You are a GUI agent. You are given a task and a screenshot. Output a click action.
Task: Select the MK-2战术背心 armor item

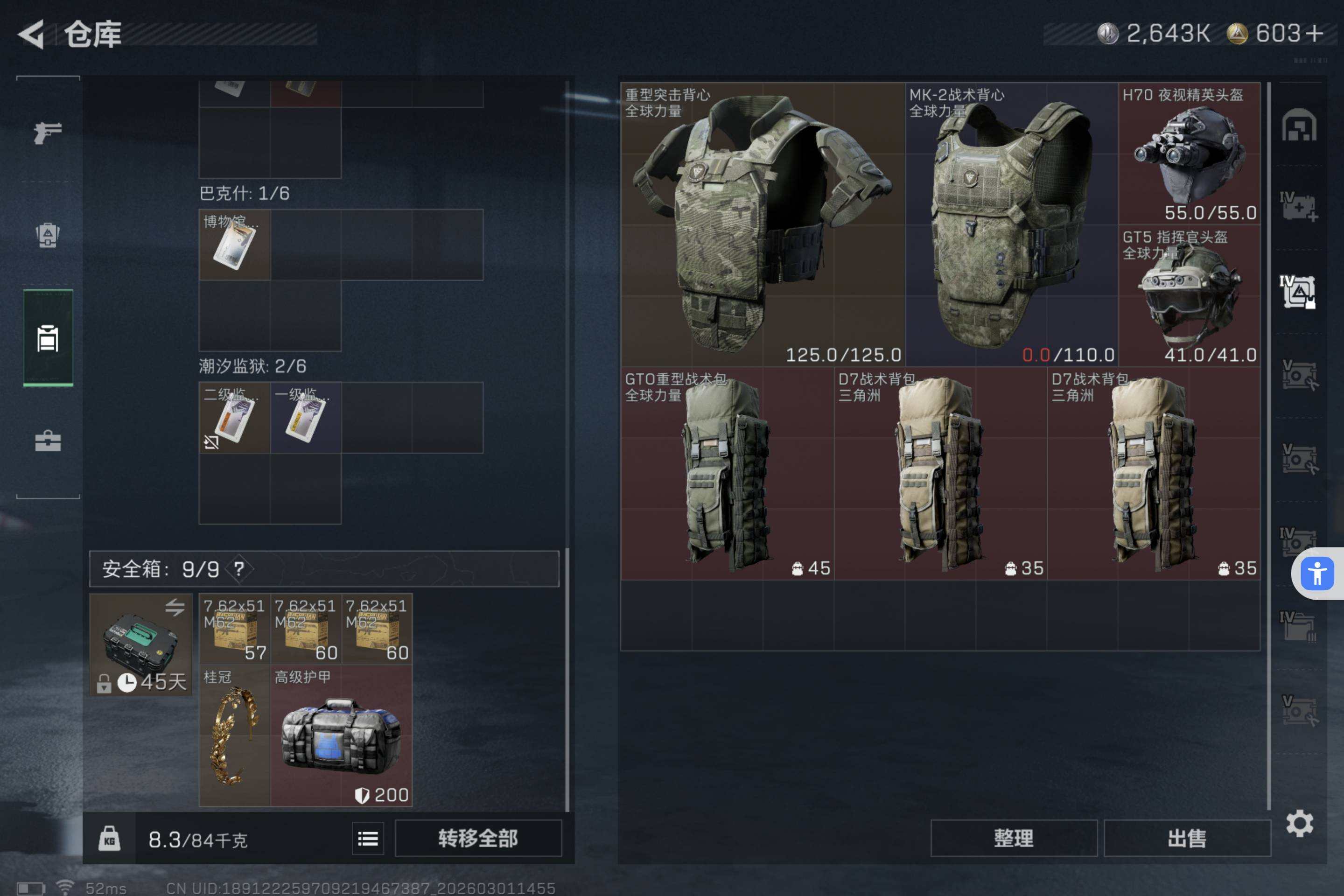pyautogui.click(x=1011, y=224)
